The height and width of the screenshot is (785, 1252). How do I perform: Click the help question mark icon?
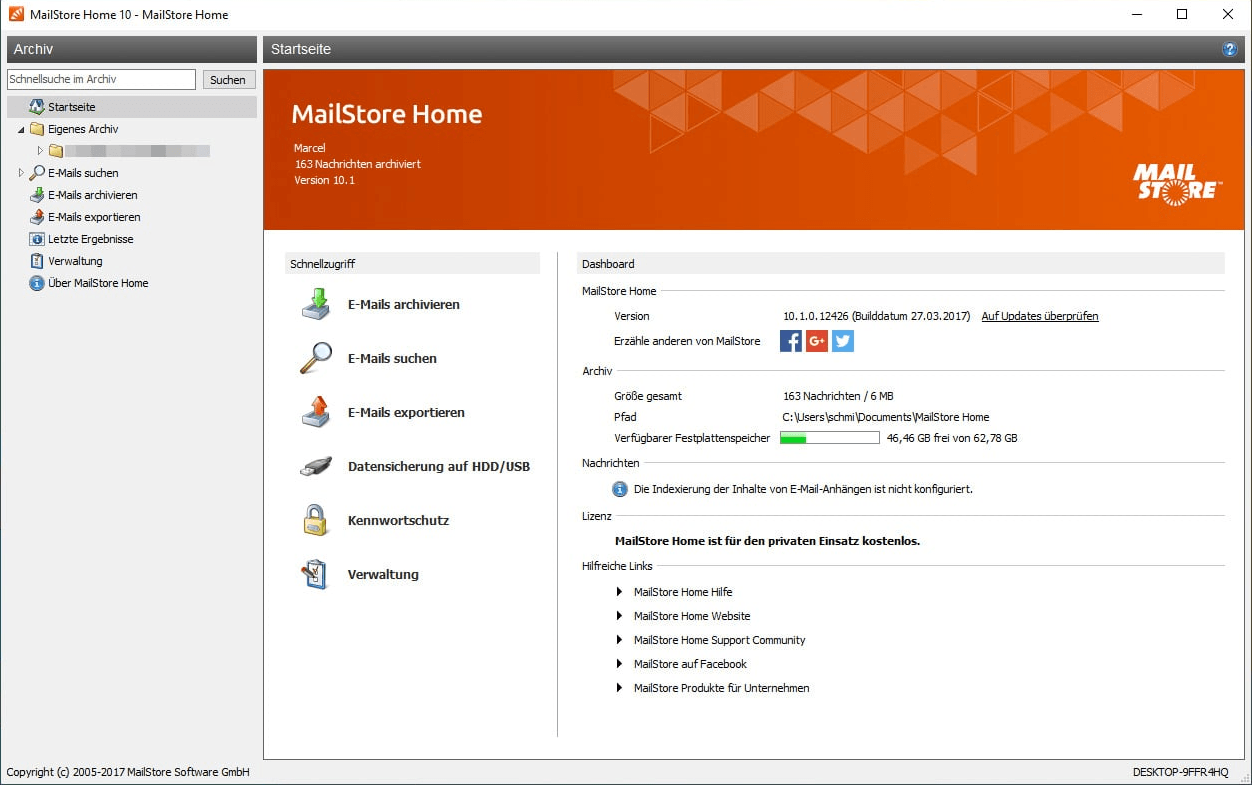[1230, 49]
